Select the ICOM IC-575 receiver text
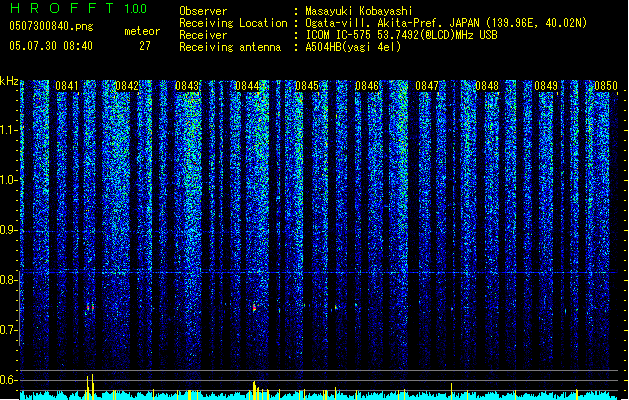 (x=402, y=35)
